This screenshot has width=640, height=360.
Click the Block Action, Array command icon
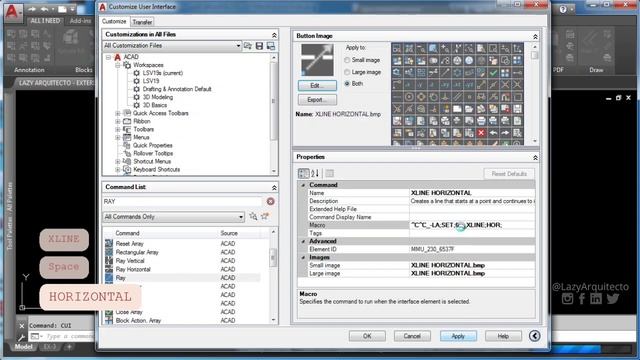pos(109,320)
